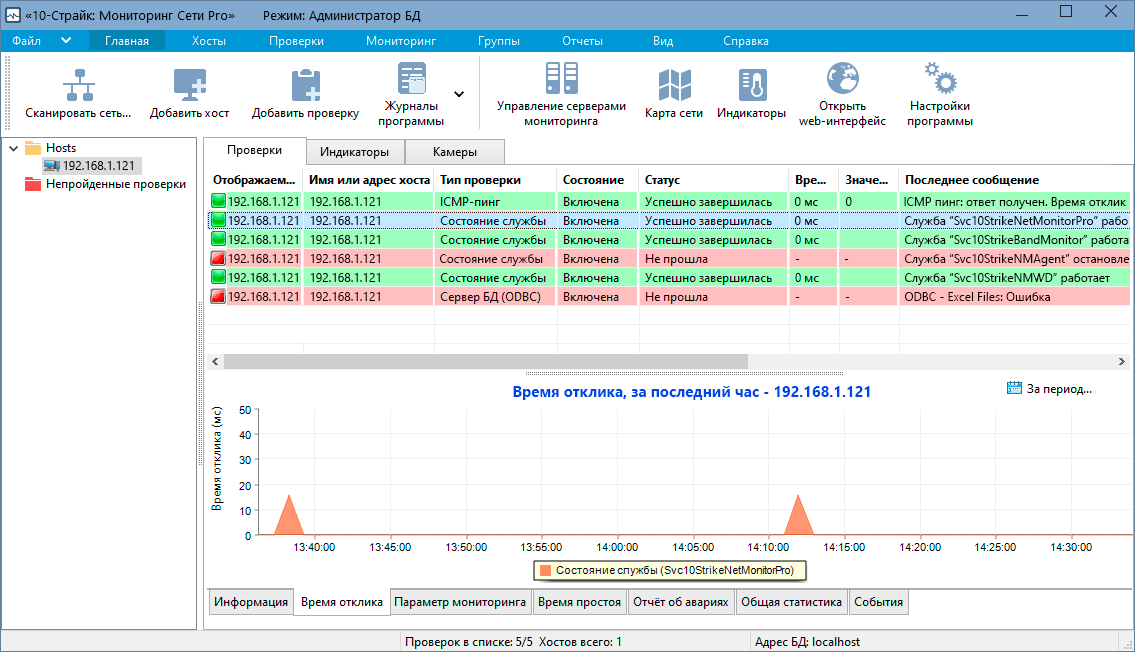This screenshot has height=652, width=1135.
Task: Click the green status icon of Svc10StrikeBandMonitor row
Action: click(x=218, y=239)
